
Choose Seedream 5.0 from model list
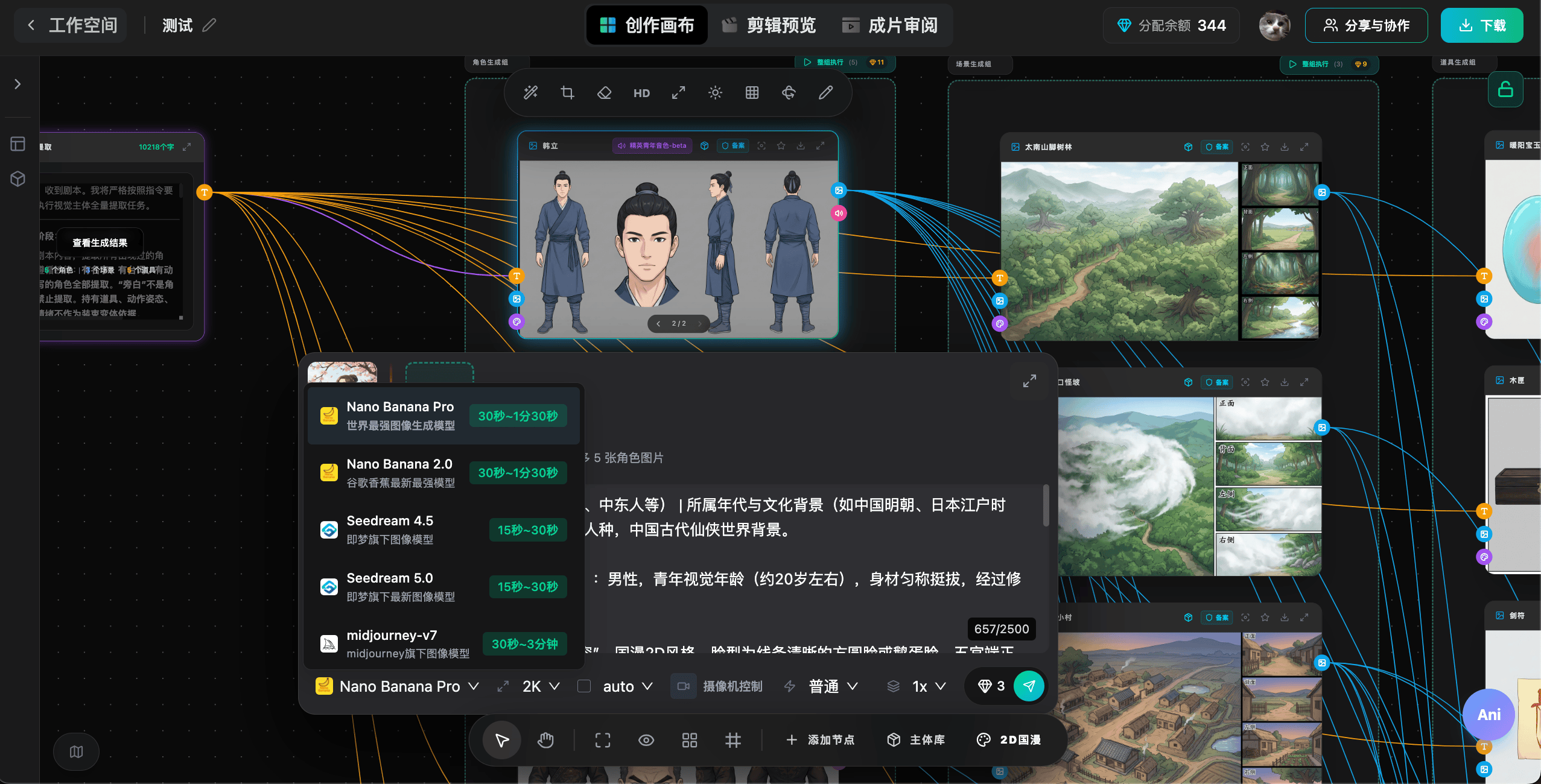click(443, 587)
